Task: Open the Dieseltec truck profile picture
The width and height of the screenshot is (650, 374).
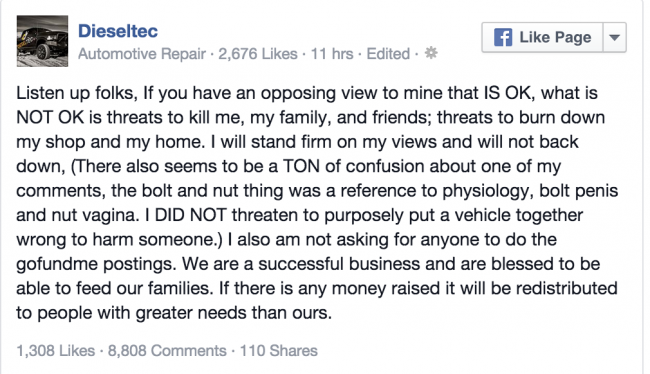Action: 42,41
